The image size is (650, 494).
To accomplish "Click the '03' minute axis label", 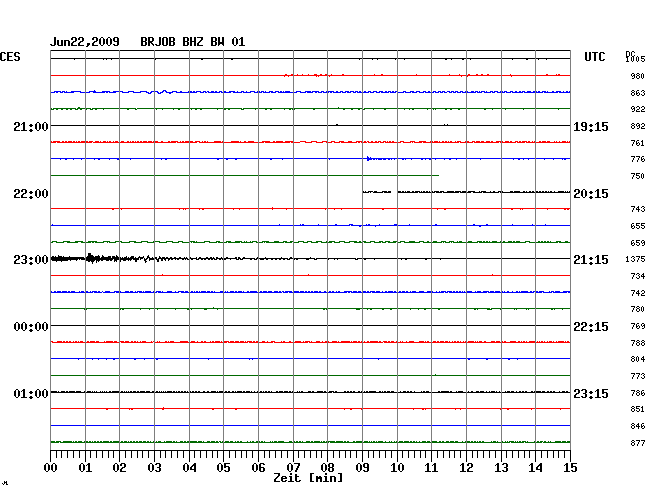I will click(154, 467).
